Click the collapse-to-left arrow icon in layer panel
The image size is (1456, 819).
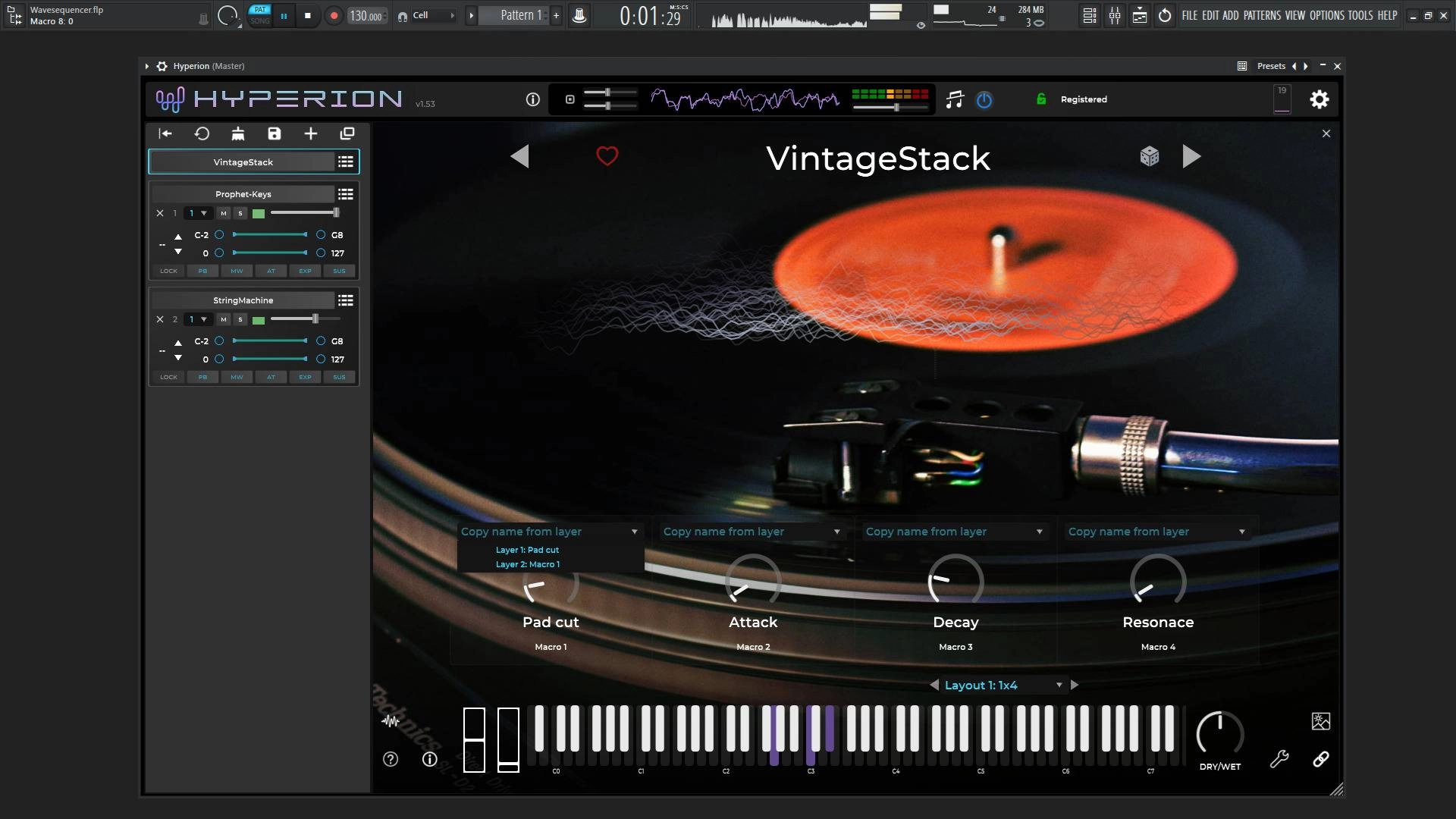pyautogui.click(x=165, y=133)
